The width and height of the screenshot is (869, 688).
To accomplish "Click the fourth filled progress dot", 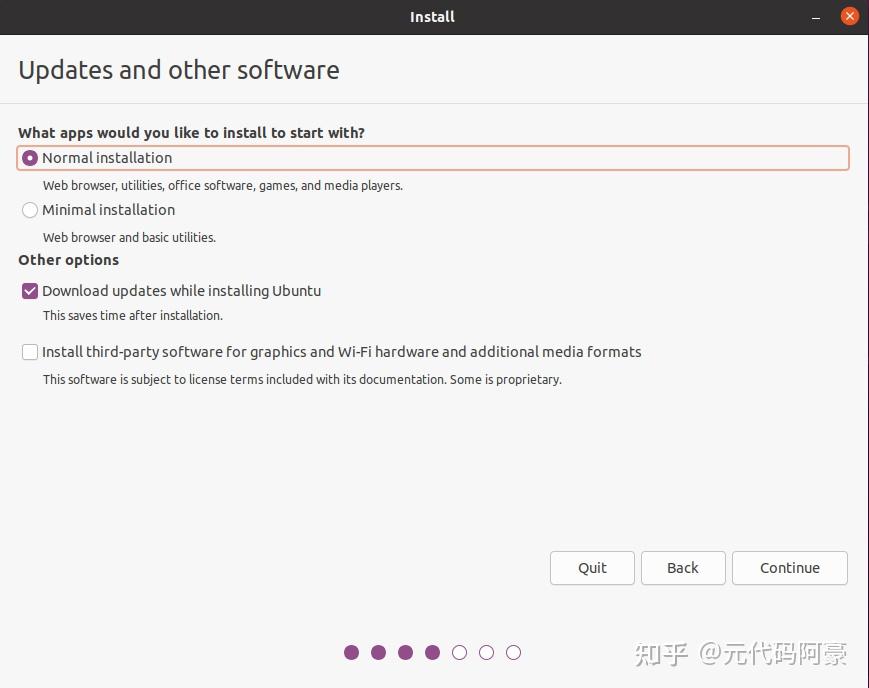I will (432, 652).
